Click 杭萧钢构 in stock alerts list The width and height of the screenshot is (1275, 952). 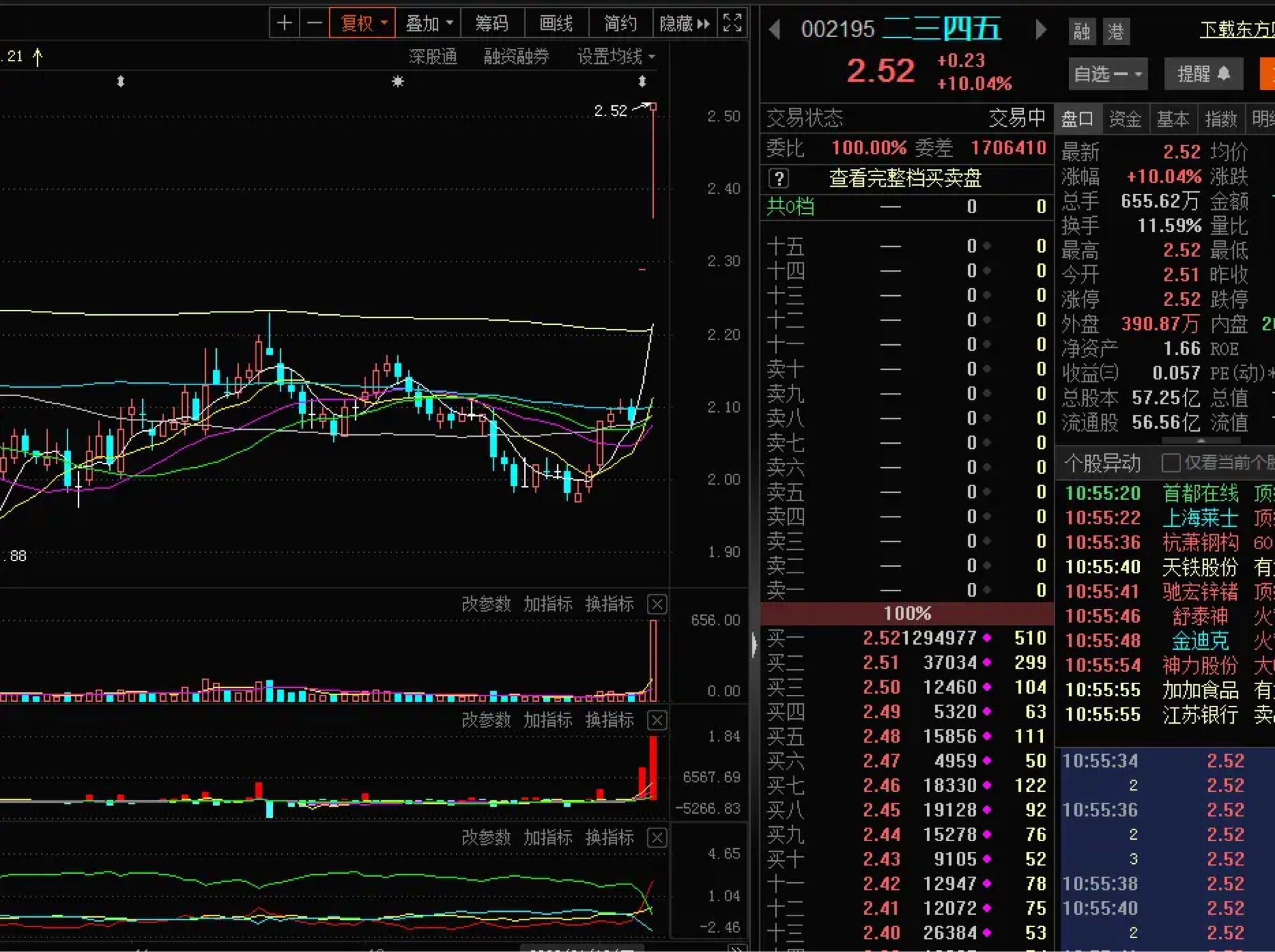point(1200,543)
